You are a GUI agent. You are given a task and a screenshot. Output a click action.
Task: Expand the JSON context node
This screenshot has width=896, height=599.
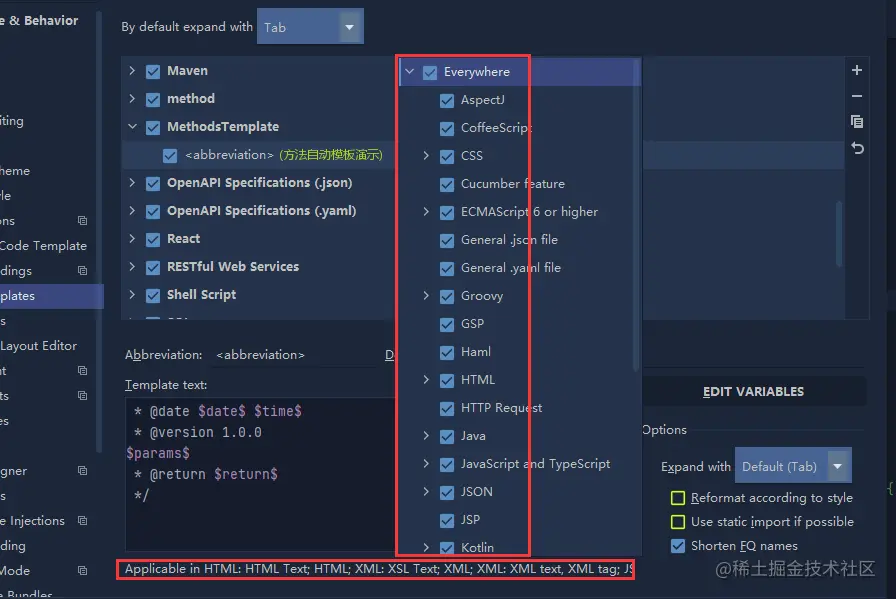coord(426,492)
